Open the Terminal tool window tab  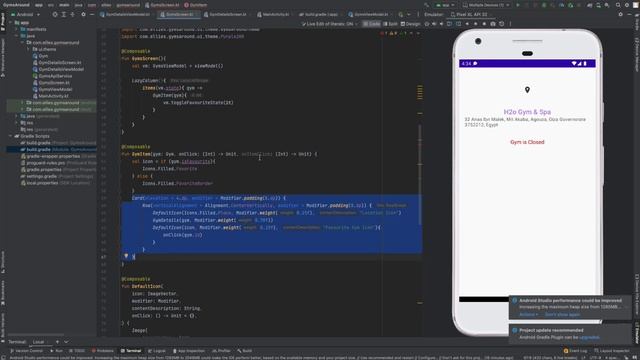coord(131,351)
